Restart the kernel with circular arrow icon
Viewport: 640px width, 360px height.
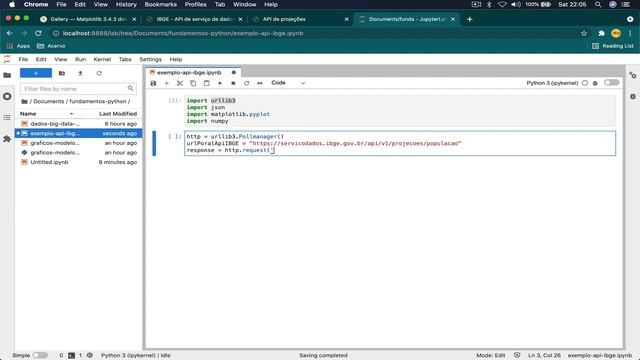[x=247, y=83]
